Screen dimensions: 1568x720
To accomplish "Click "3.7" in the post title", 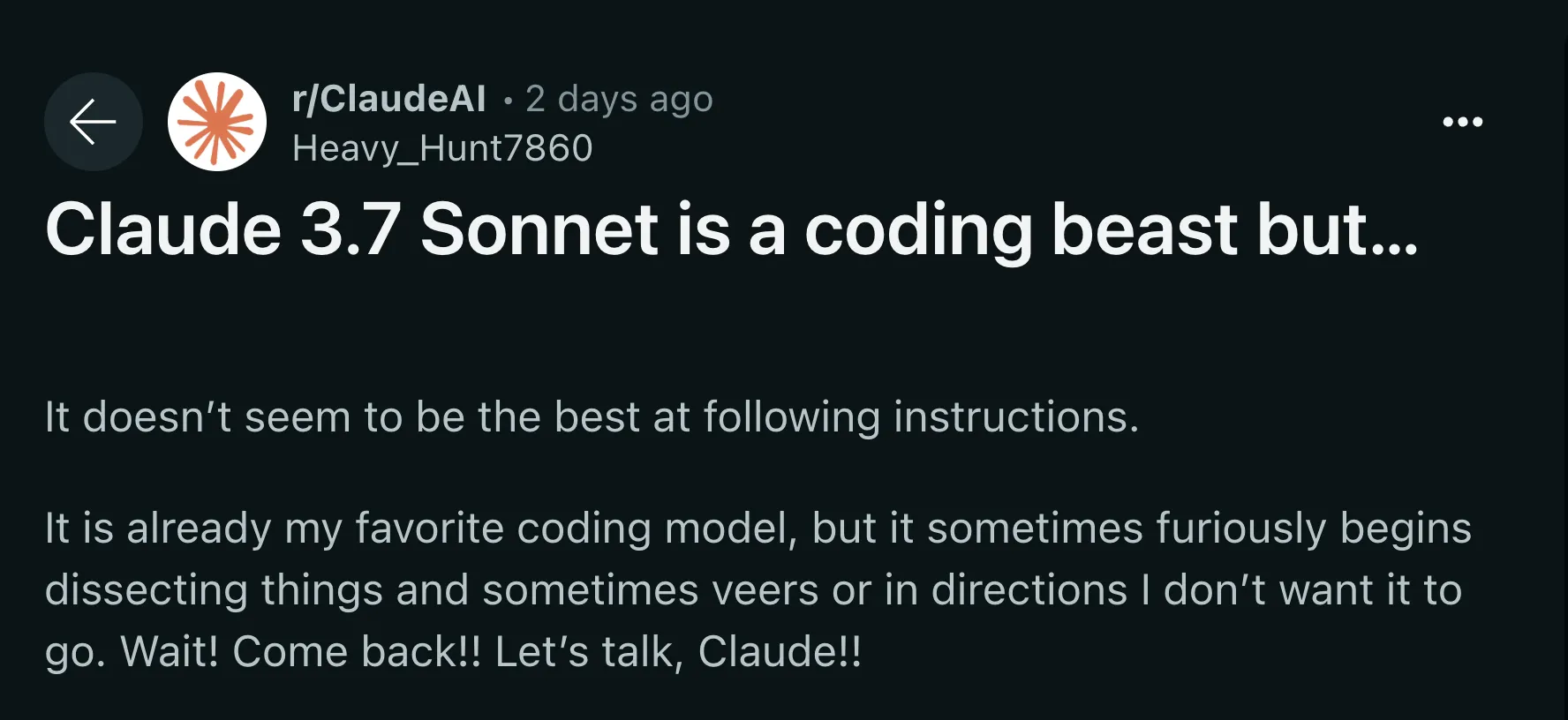I will pyautogui.click(x=351, y=229).
